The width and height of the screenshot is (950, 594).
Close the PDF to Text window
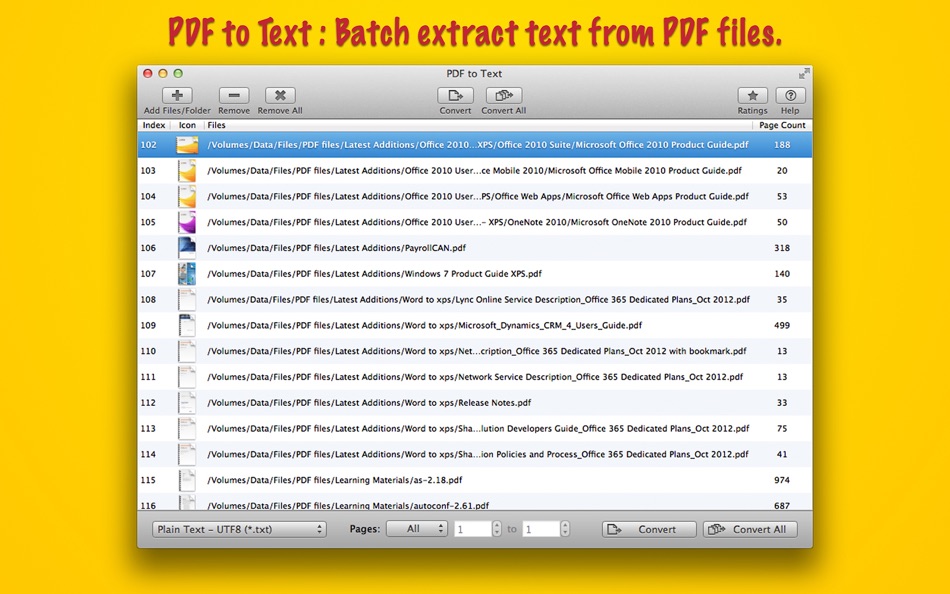[148, 73]
